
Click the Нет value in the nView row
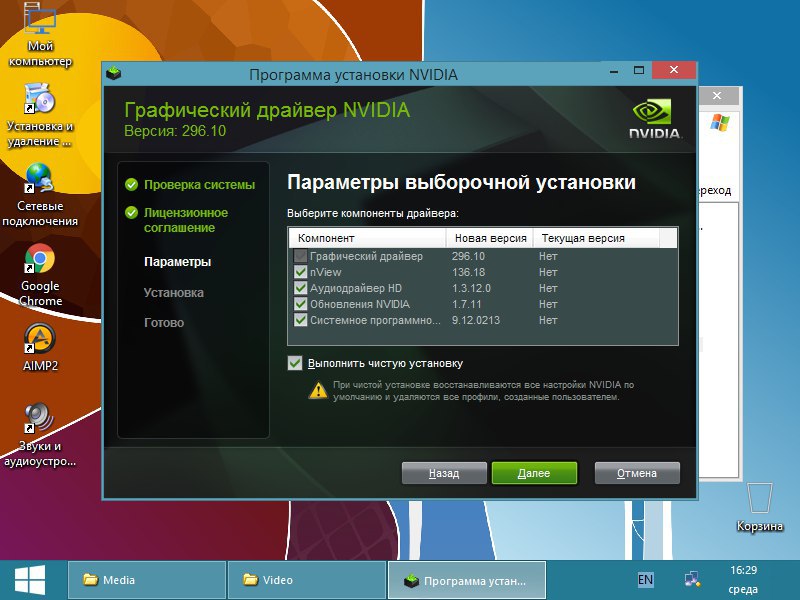coord(548,272)
